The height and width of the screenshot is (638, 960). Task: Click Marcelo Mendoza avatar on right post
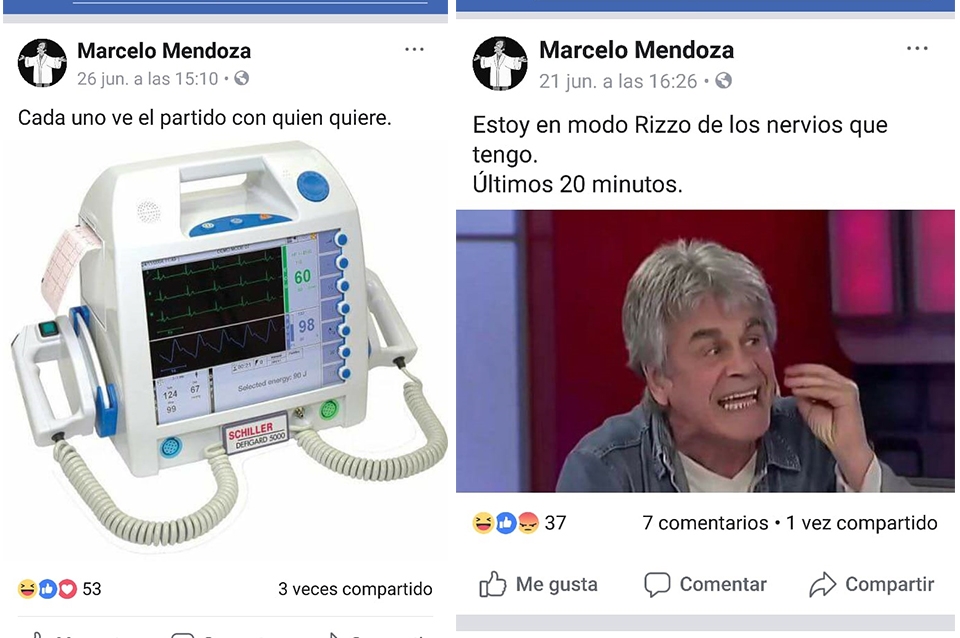(x=500, y=64)
